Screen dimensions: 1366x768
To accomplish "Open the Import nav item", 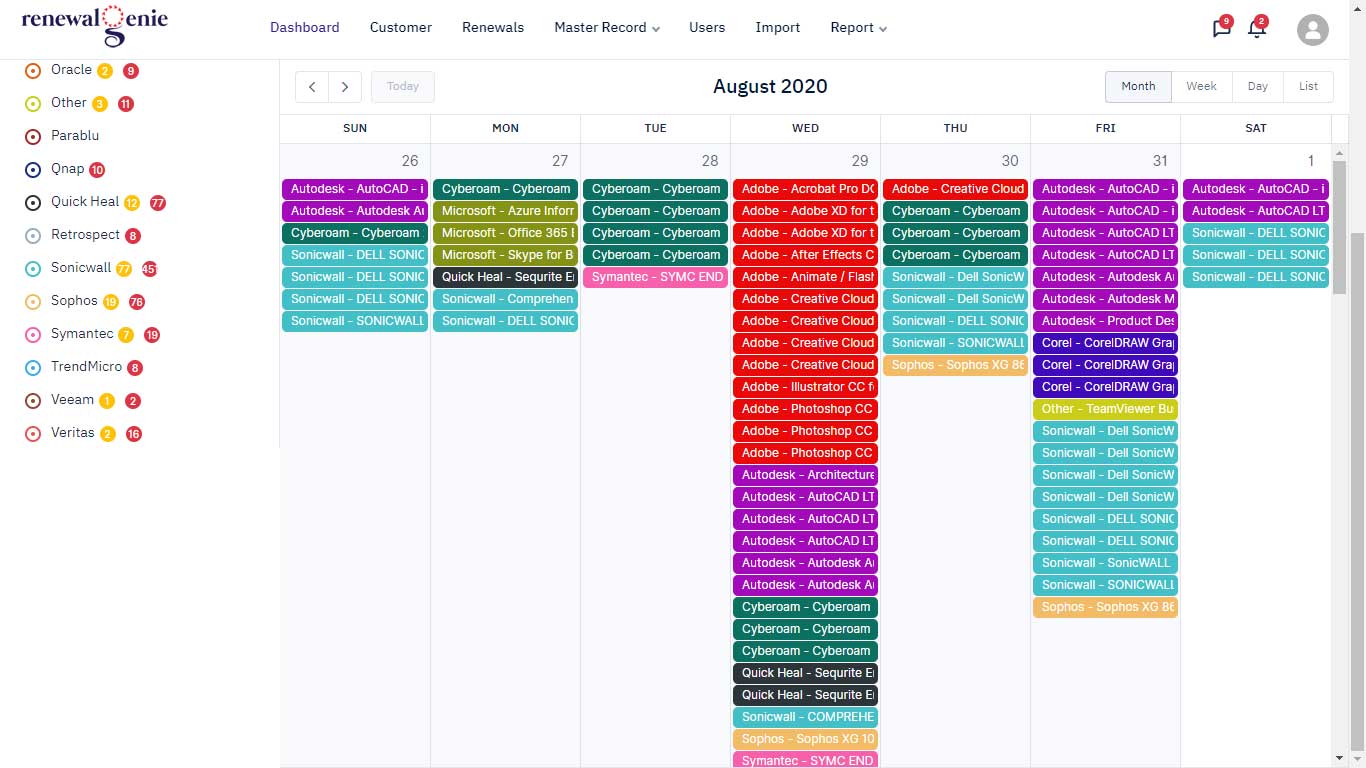I will click(777, 28).
